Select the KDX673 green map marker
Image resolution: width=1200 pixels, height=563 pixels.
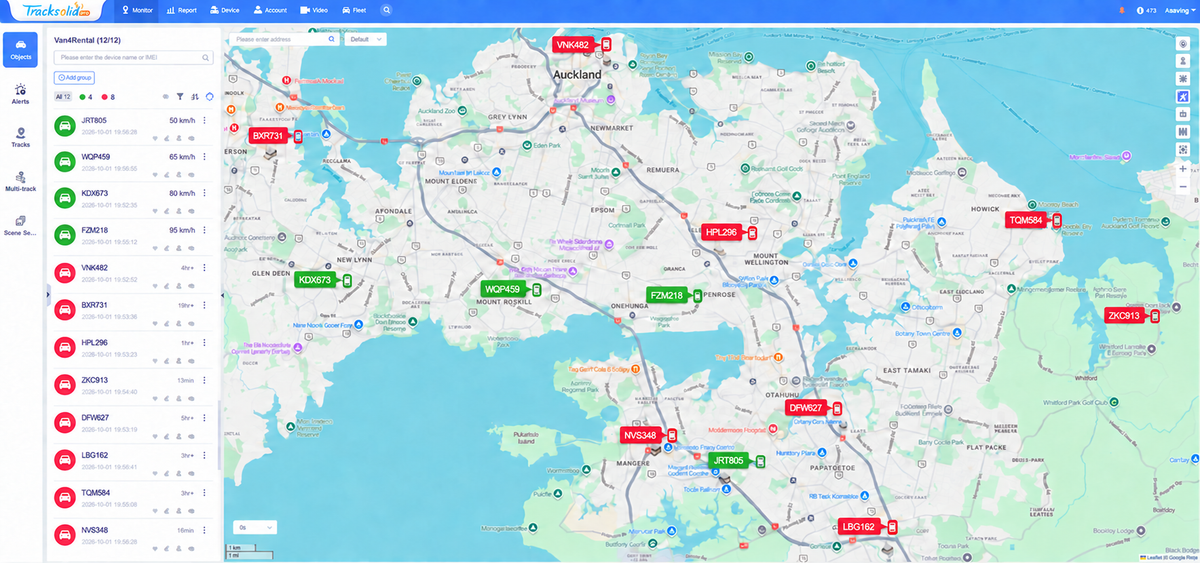[x=324, y=280]
